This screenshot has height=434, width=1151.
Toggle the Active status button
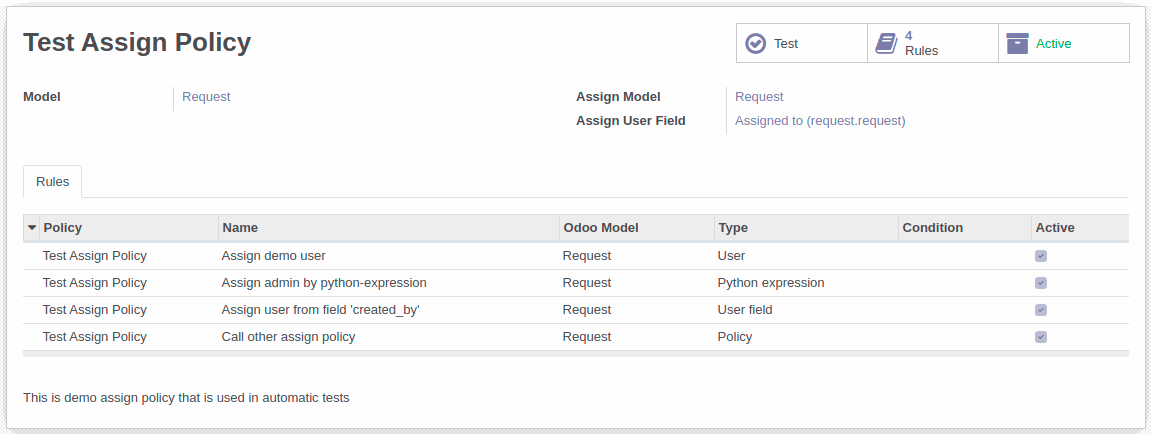tap(1064, 43)
